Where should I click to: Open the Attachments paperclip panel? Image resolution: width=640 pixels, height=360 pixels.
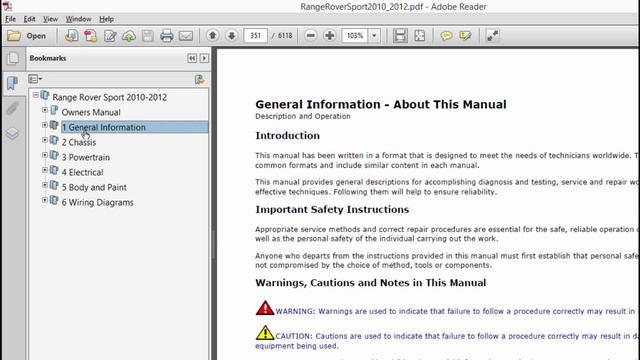(x=13, y=109)
